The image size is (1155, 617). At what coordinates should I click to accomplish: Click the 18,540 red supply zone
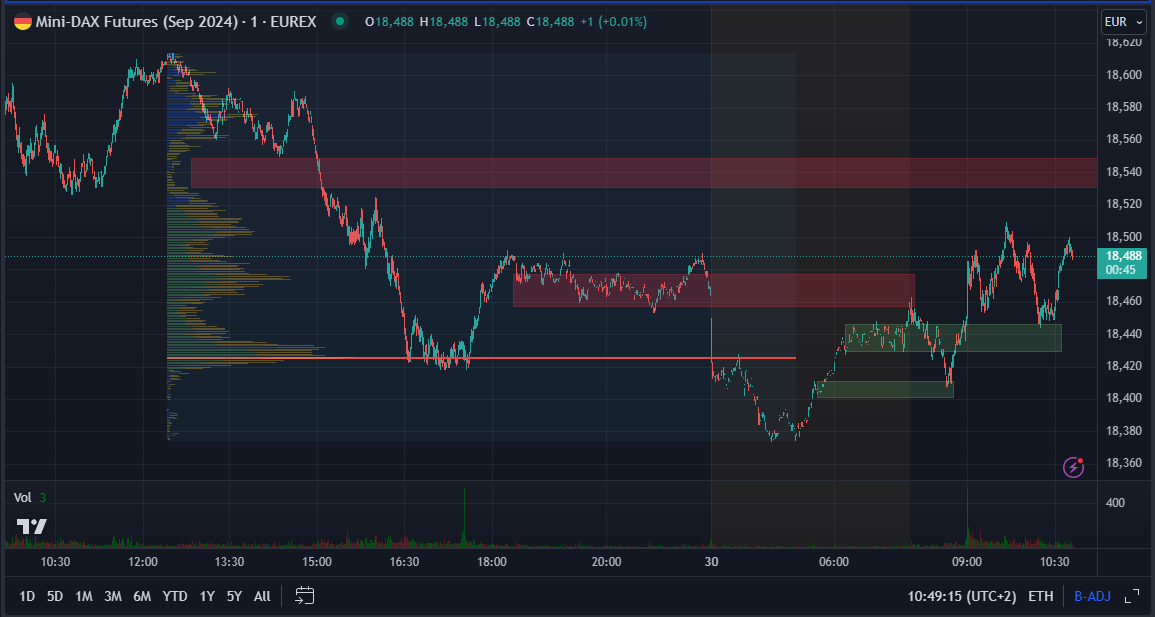point(640,173)
